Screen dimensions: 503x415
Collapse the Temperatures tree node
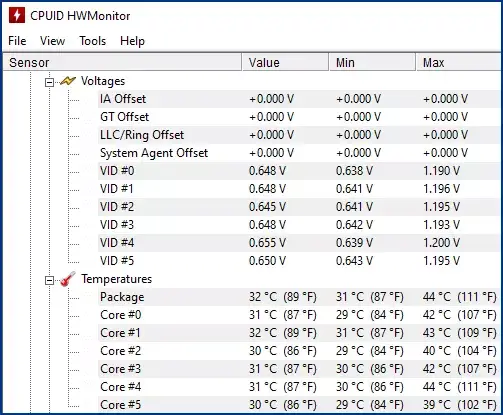(x=49, y=280)
